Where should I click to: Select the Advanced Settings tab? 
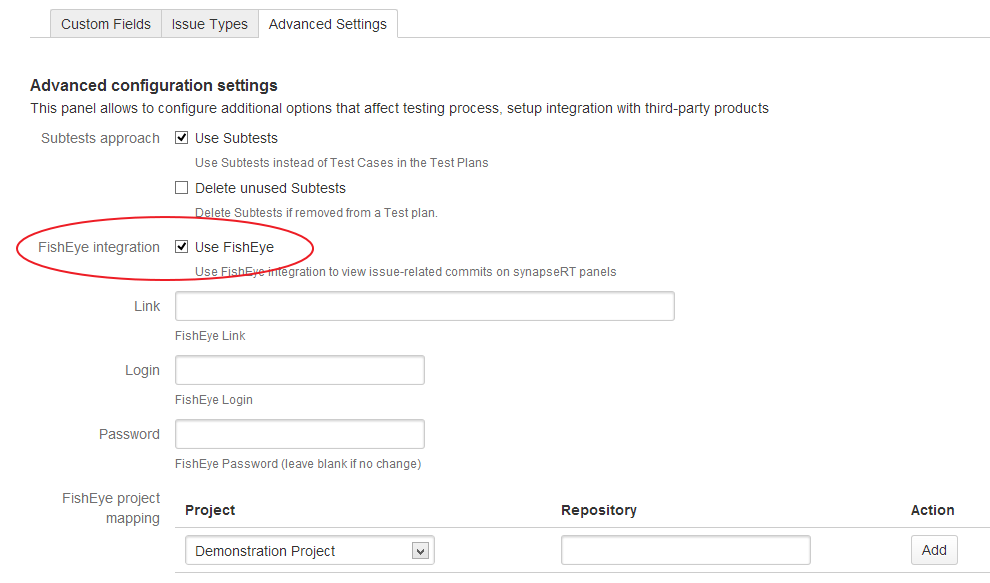(328, 24)
